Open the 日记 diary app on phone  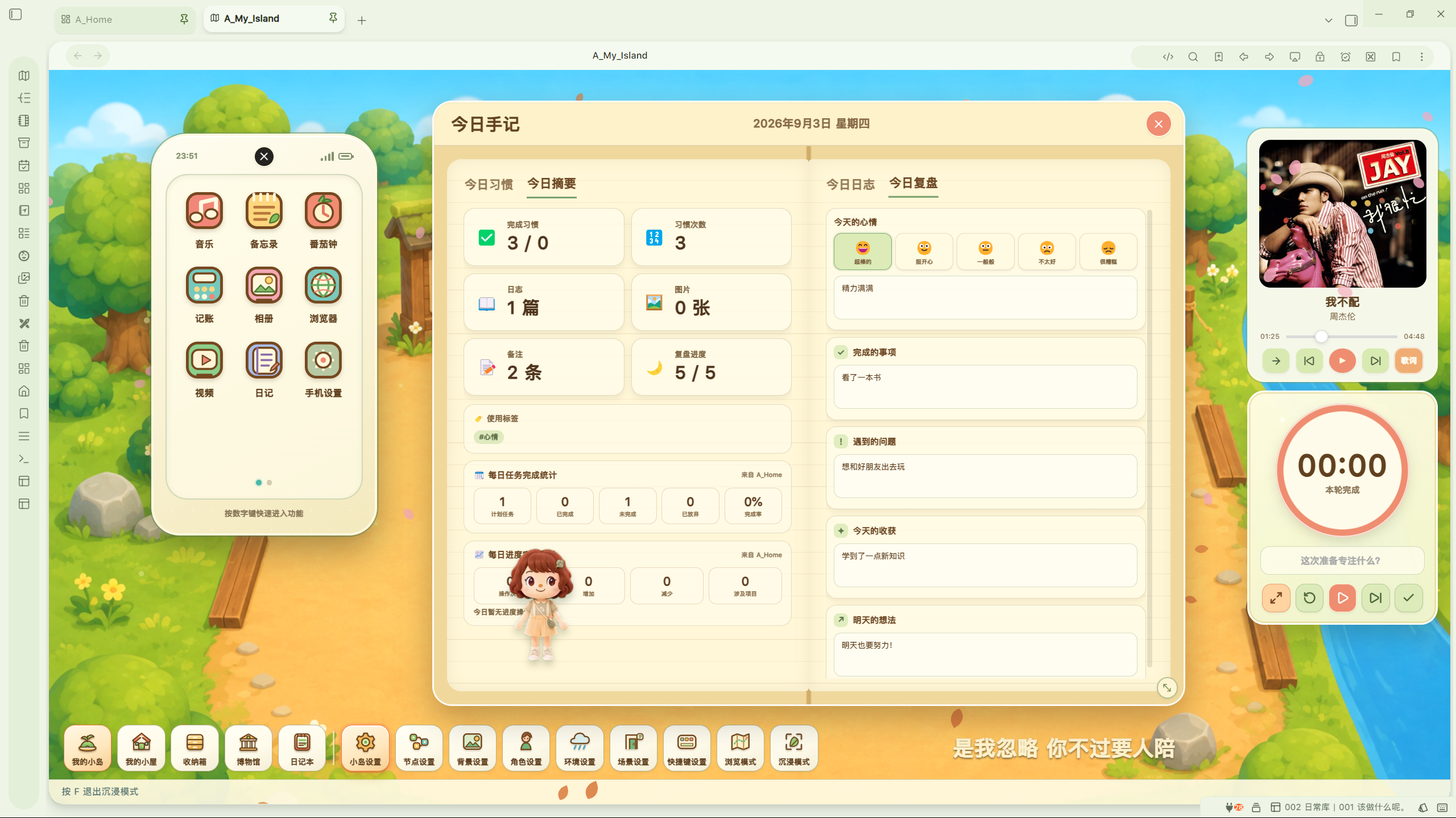264,360
